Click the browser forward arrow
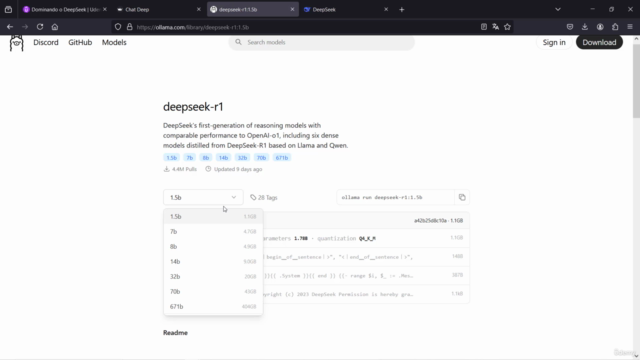The width and height of the screenshot is (640, 360). (25, 27)
